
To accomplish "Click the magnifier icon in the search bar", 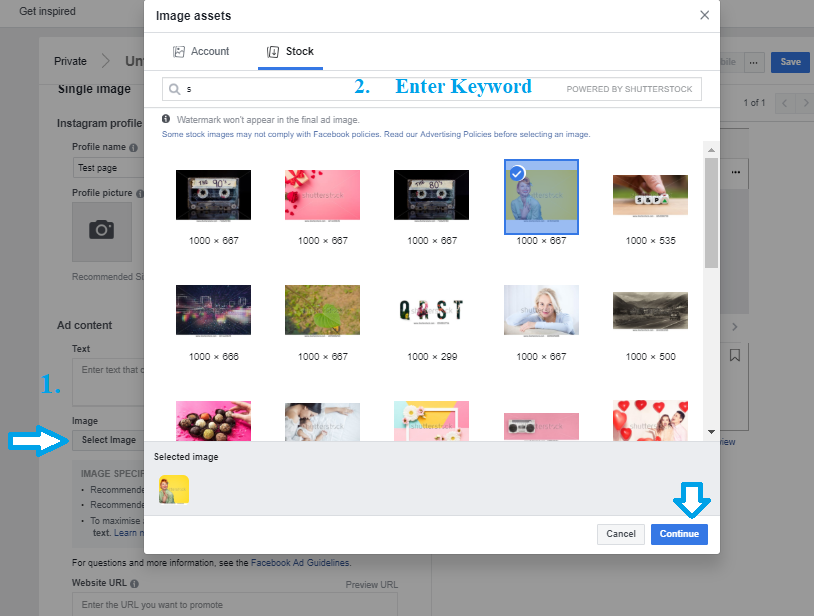I will pos(174,89).
